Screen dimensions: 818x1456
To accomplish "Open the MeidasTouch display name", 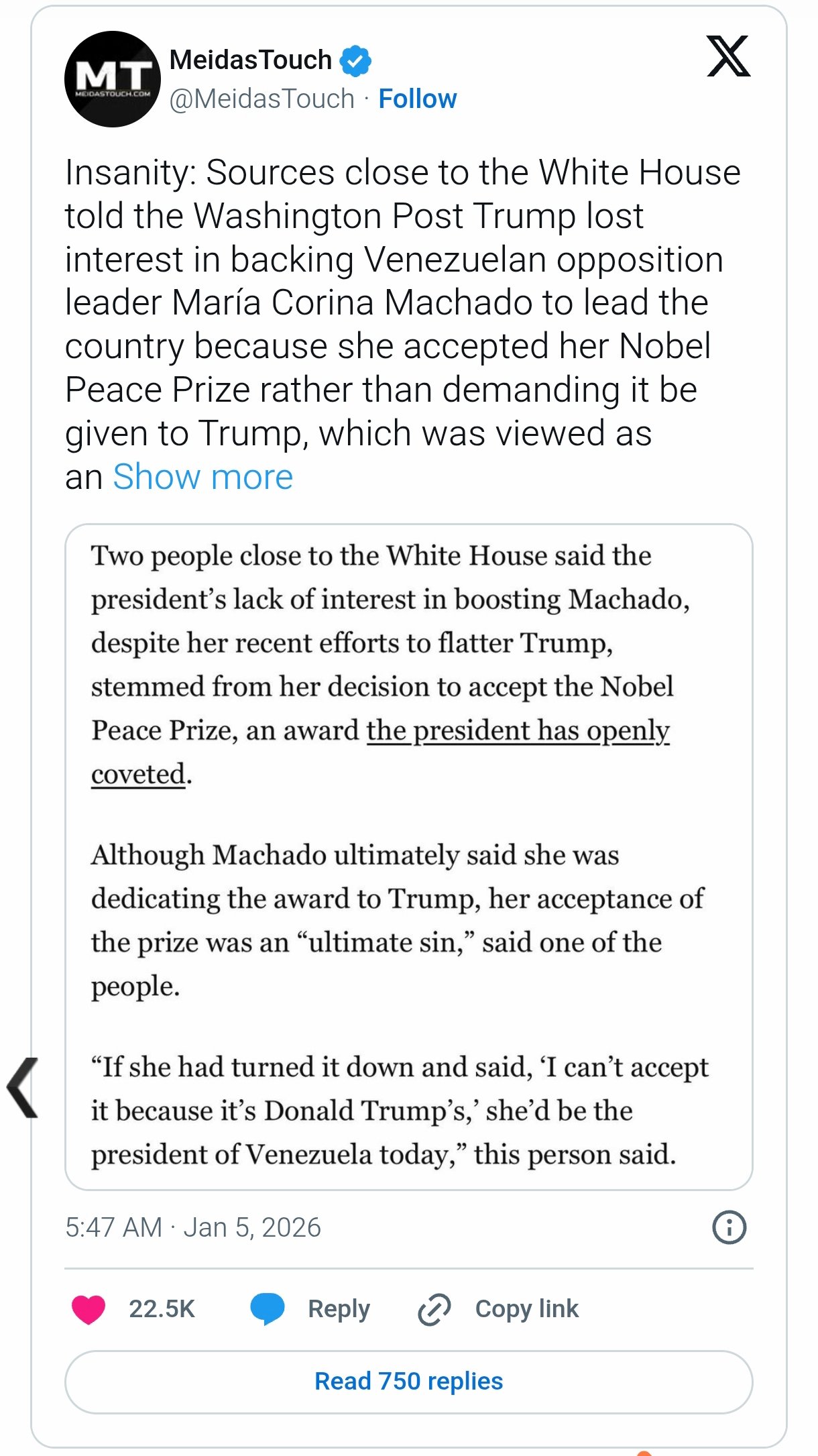I will click(251, 60).
